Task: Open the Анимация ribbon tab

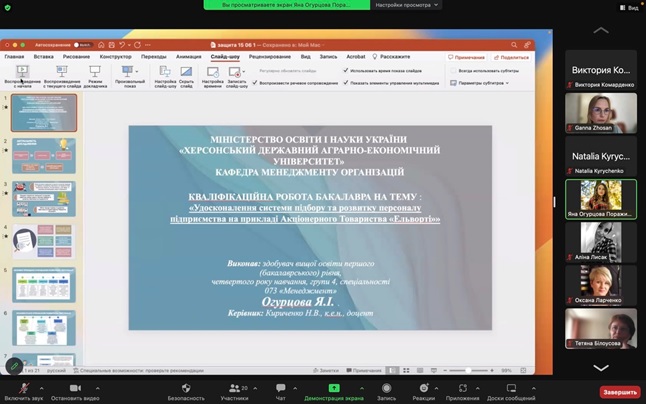Action: click(x=189, y=56)
